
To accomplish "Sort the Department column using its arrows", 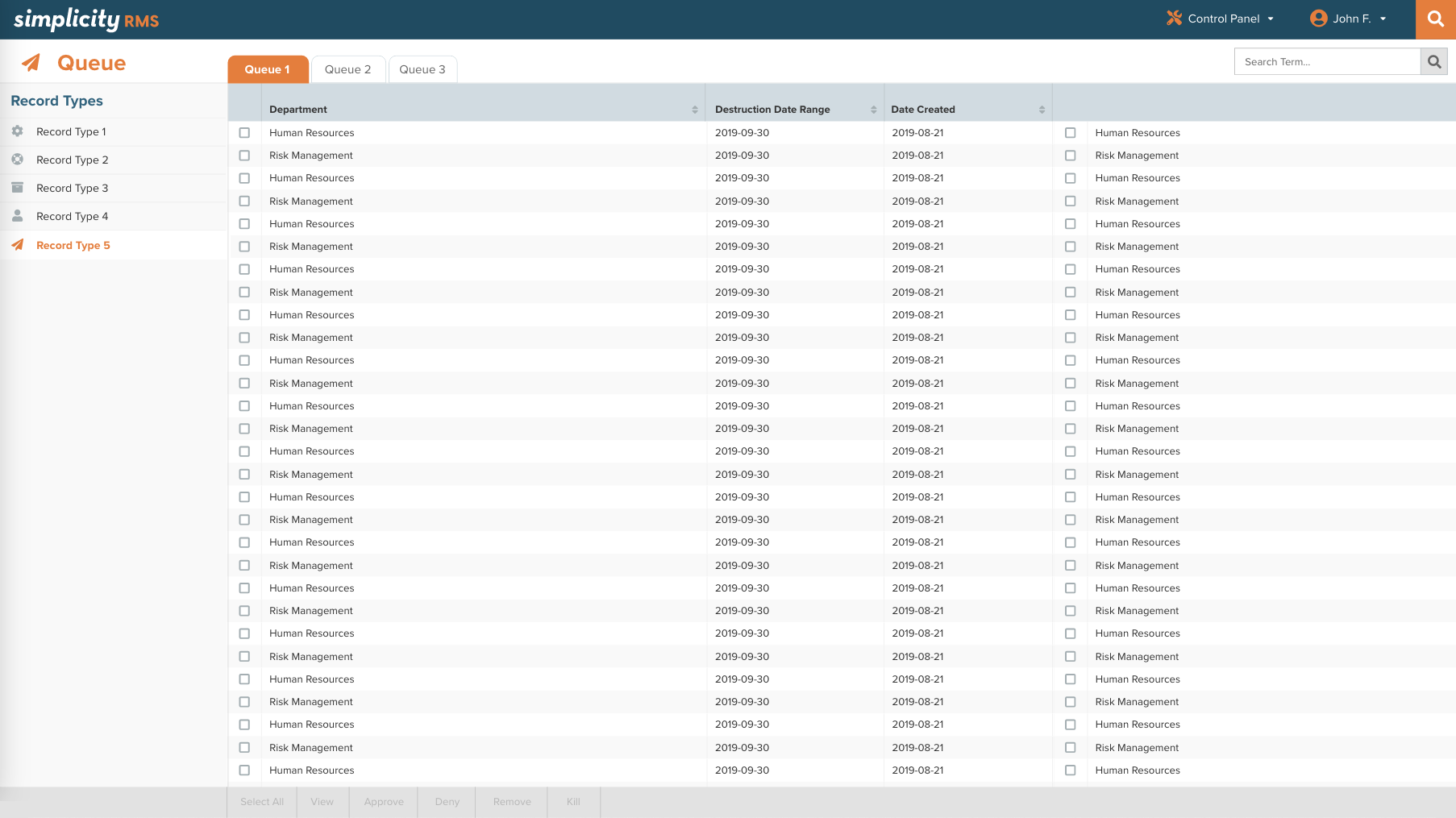I will click(x=695, y=110).
